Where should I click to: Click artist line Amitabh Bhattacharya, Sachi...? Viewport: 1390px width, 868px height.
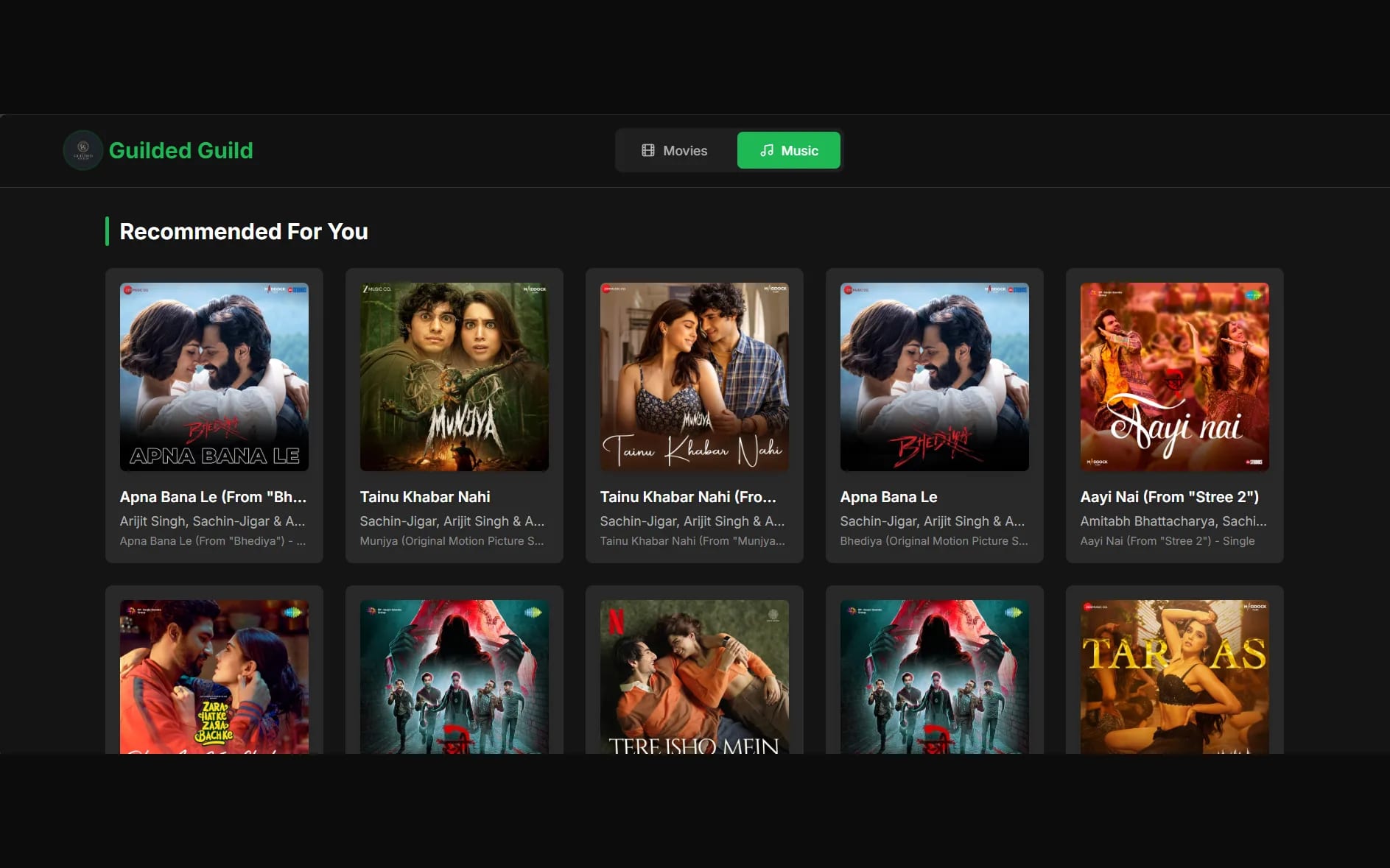click(1173, 521)
